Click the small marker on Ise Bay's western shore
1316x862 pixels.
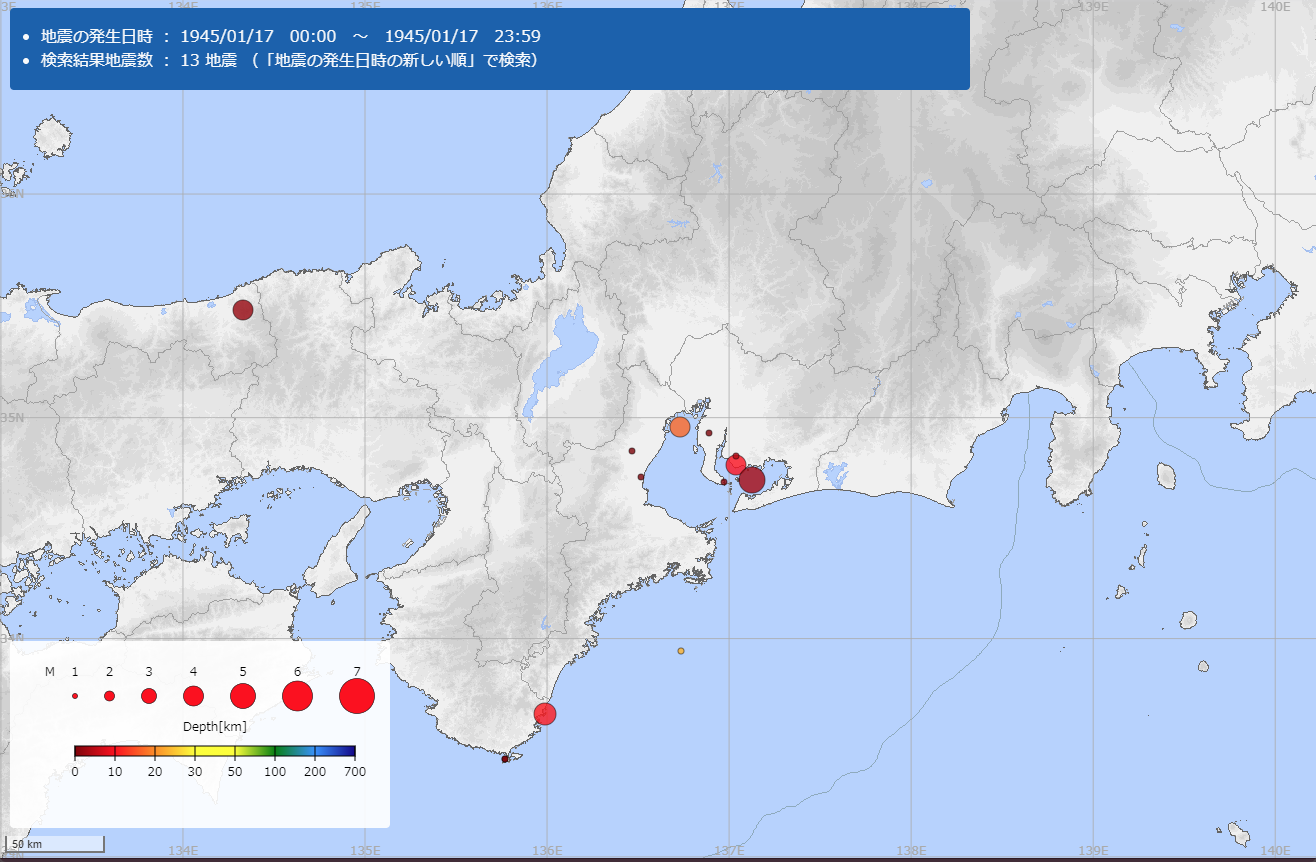[x=641, y=477]
